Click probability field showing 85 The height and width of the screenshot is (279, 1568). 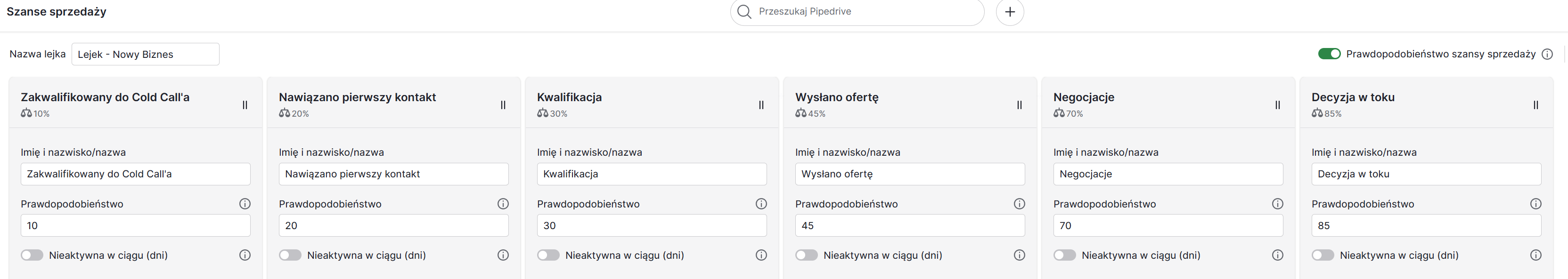[x=1426, y=225]
